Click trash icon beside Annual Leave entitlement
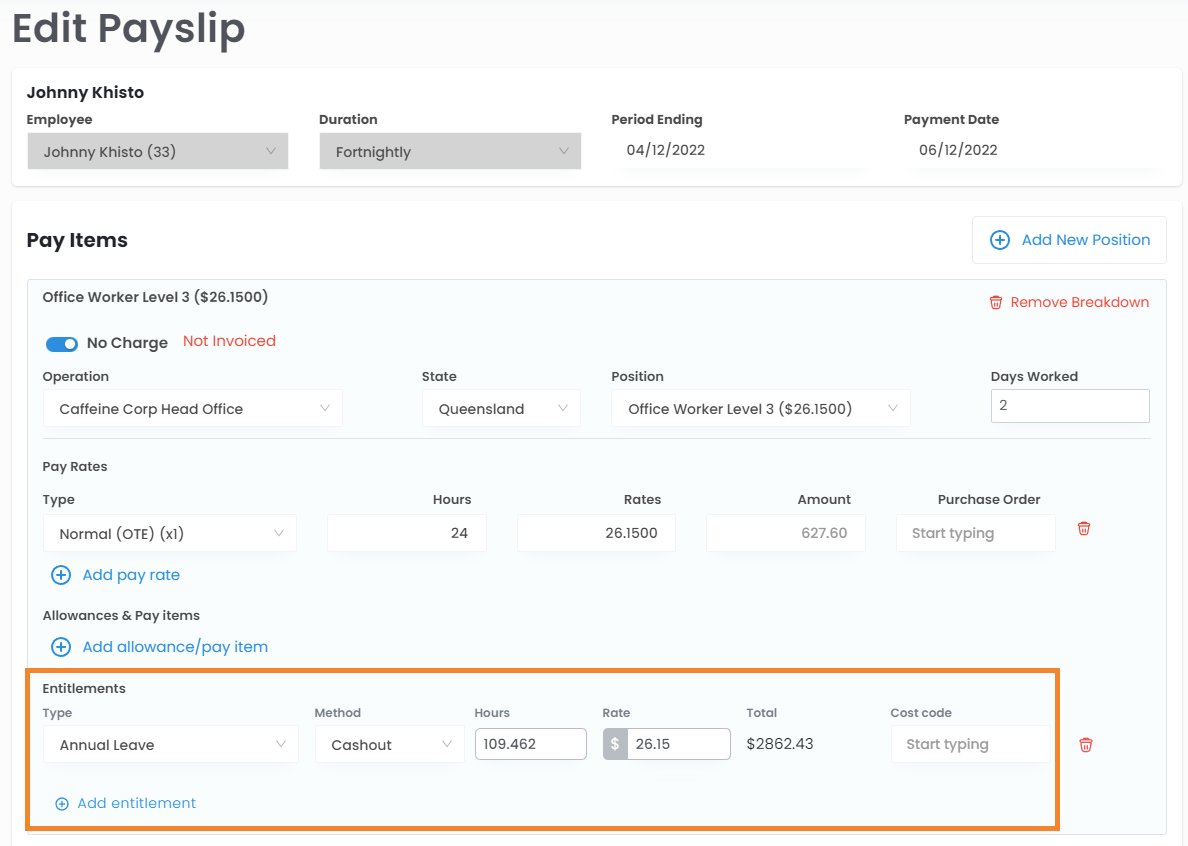Viewport: 1188px width, 846px height. click(x=1085, y=745)
